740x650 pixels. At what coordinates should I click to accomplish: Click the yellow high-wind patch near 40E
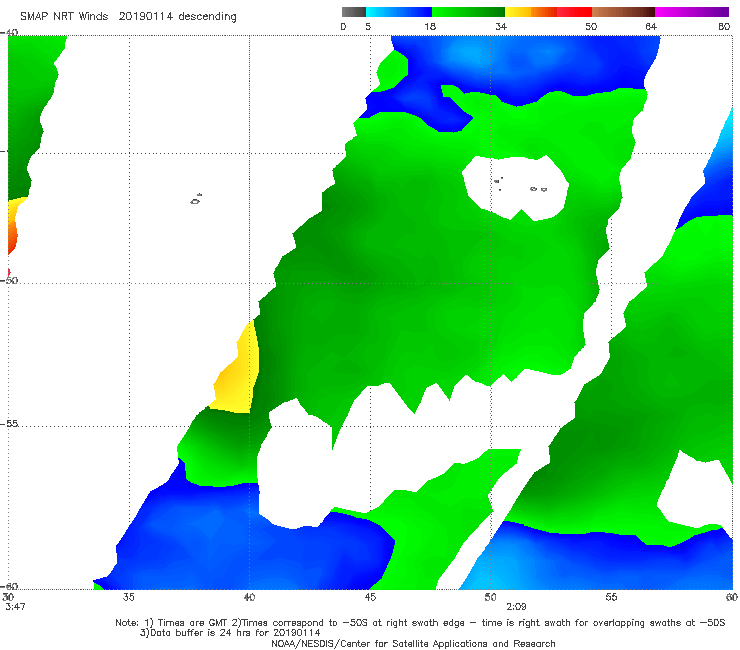pos(237,373)
